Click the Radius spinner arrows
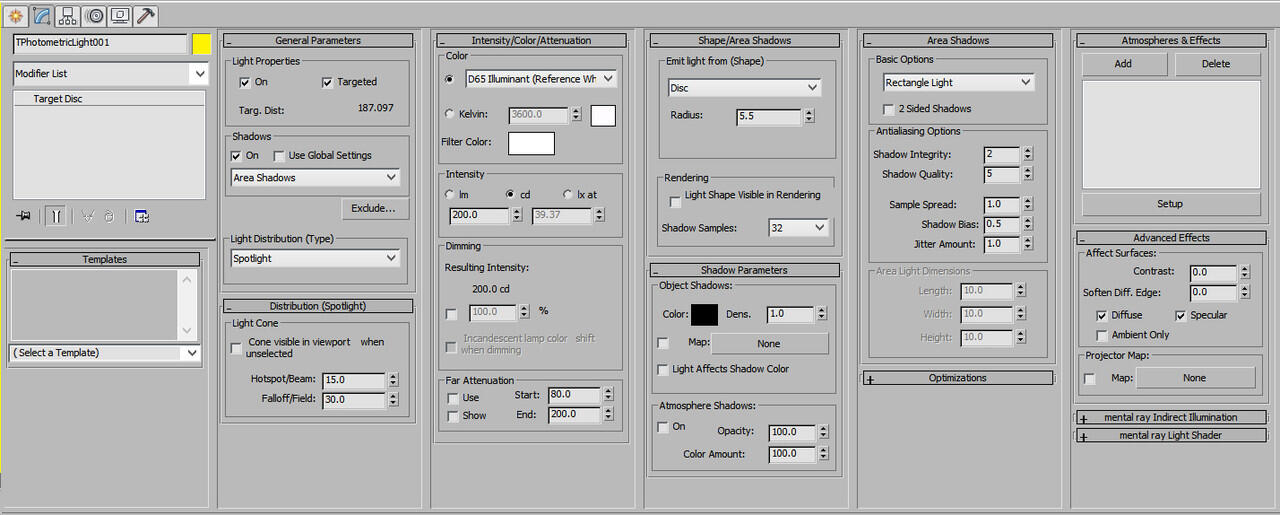This screenshot has width=1280, height=515. [809, 117]
